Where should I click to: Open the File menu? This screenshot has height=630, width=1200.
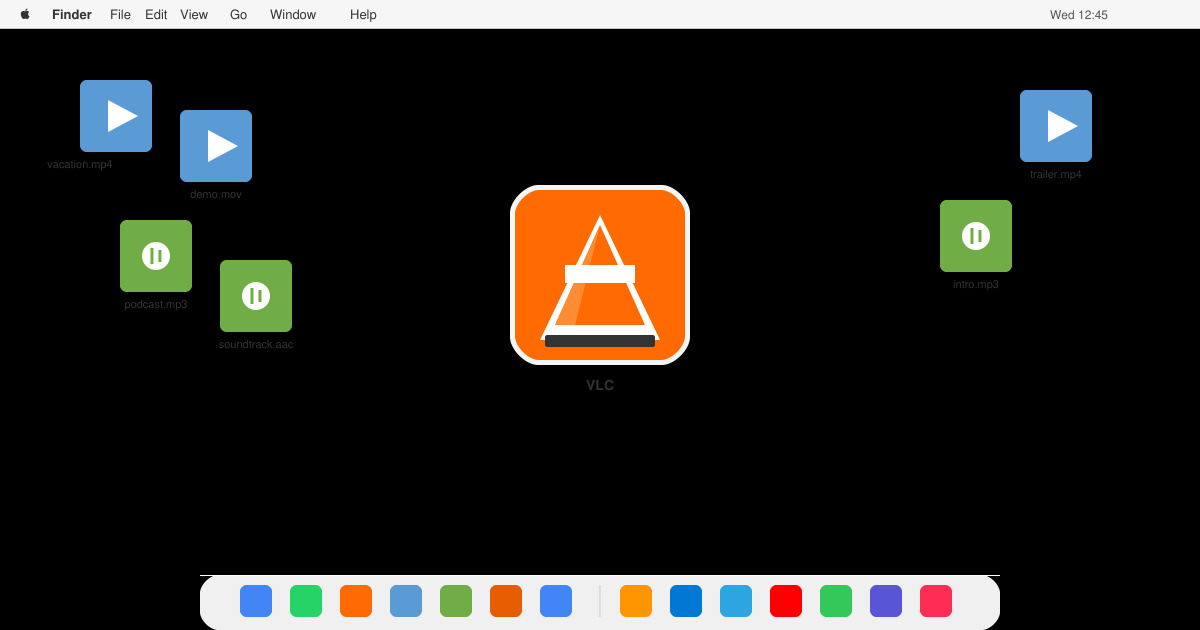pos(120,15)
